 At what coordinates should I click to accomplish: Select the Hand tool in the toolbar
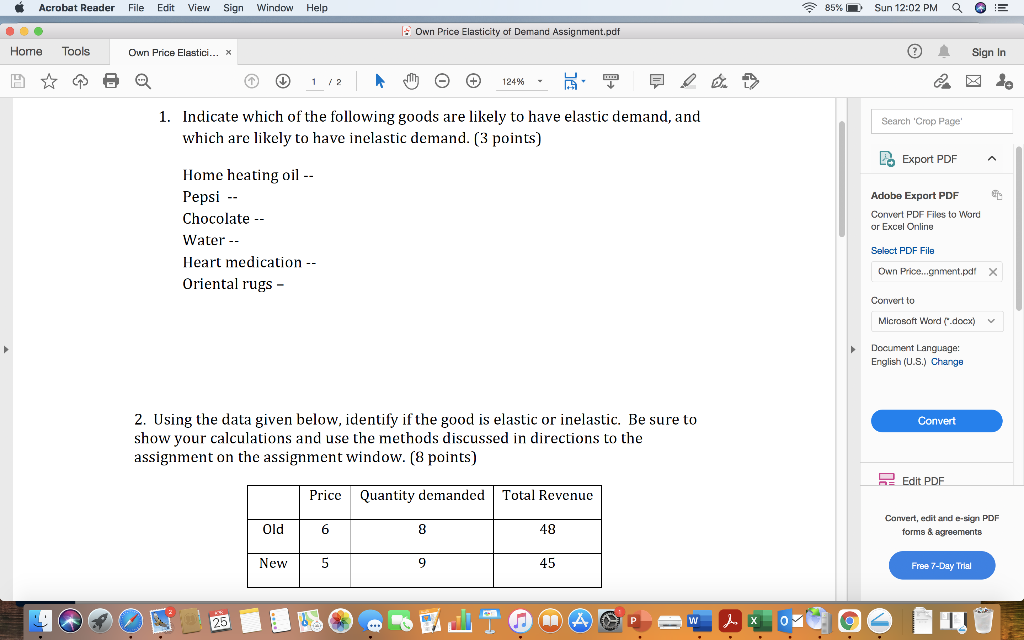(411, 81)
